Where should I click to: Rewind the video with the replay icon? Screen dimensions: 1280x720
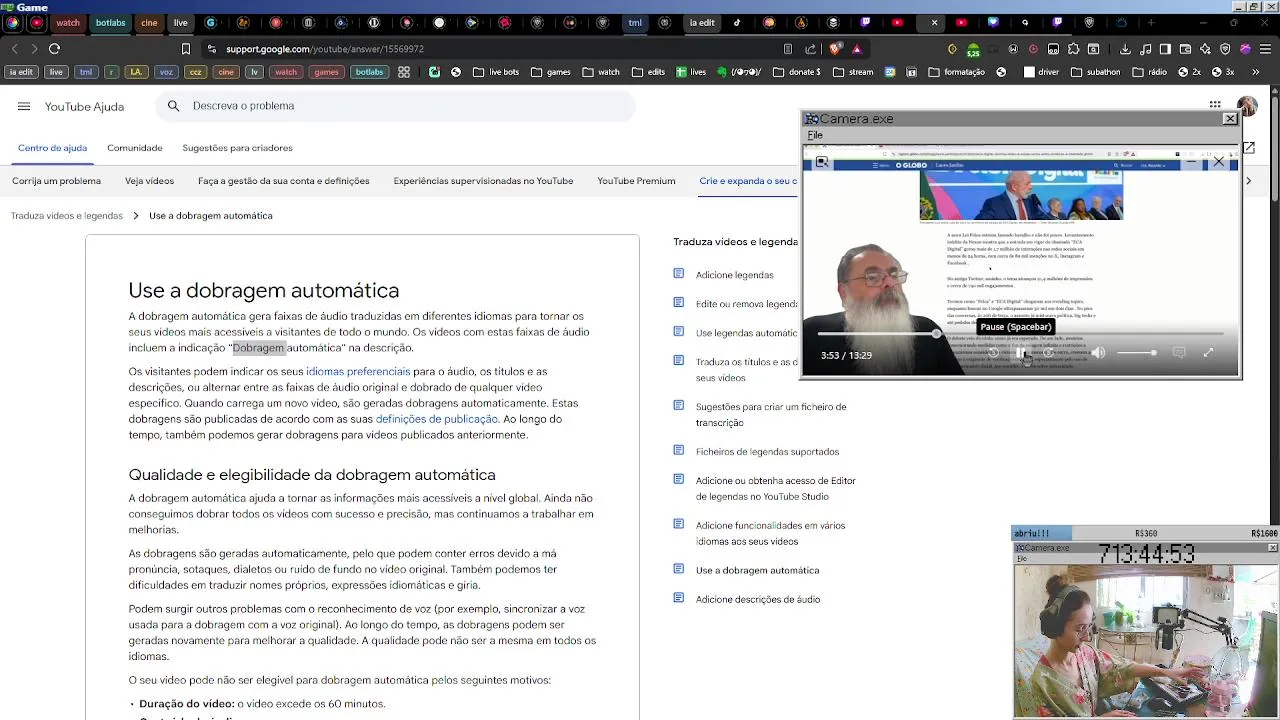[x=993, y=353]
